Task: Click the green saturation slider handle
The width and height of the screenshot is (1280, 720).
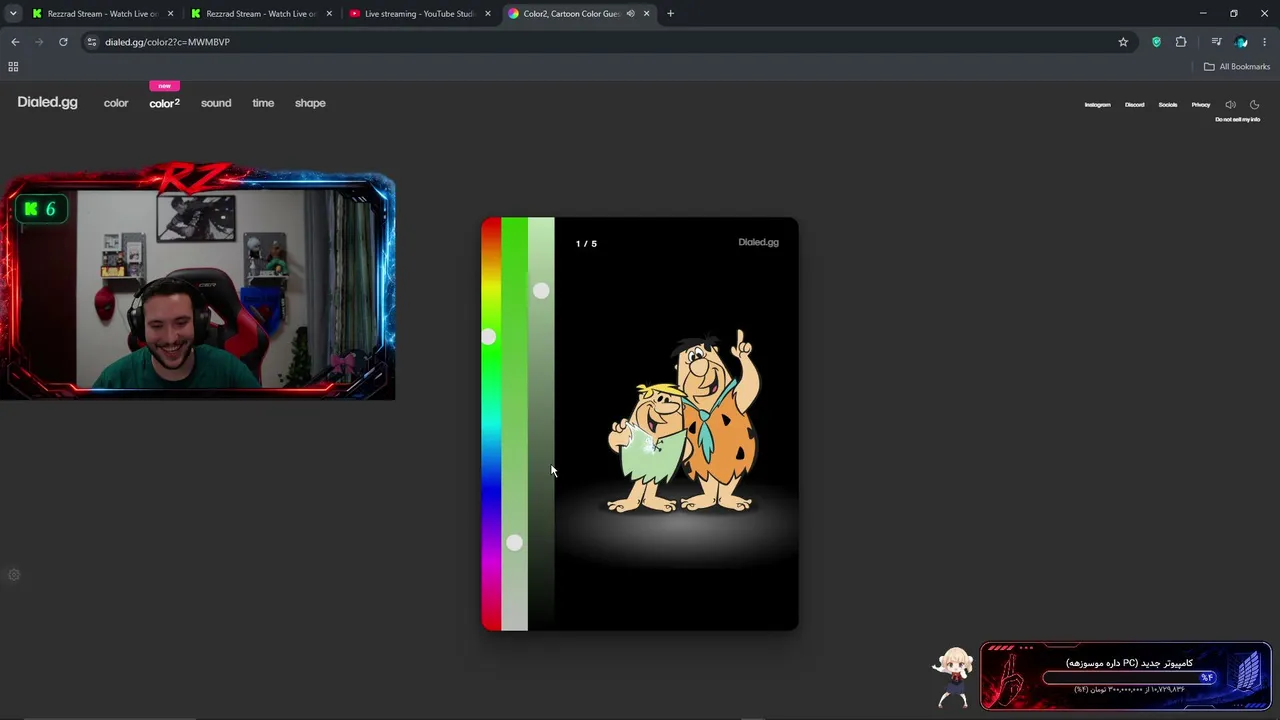Action: (x=514, y=543)
